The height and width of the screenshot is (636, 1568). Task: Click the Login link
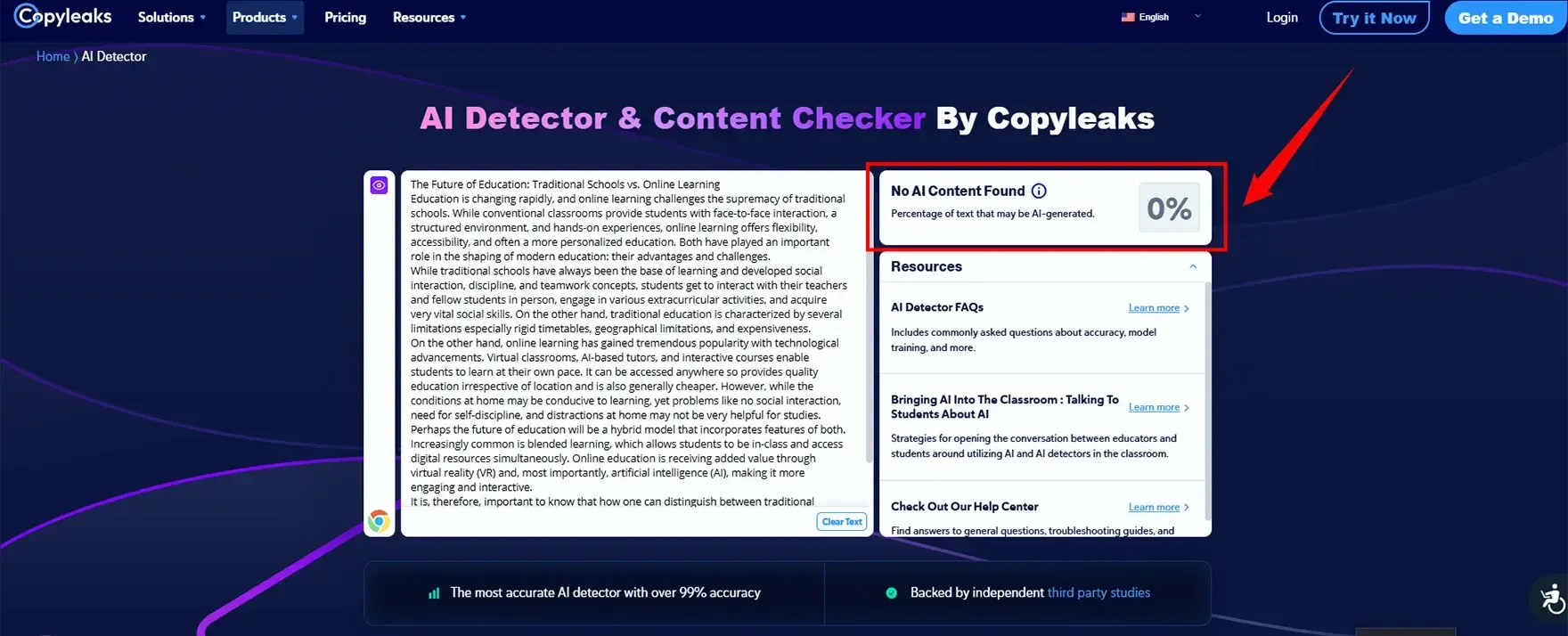click(1282, 17)
